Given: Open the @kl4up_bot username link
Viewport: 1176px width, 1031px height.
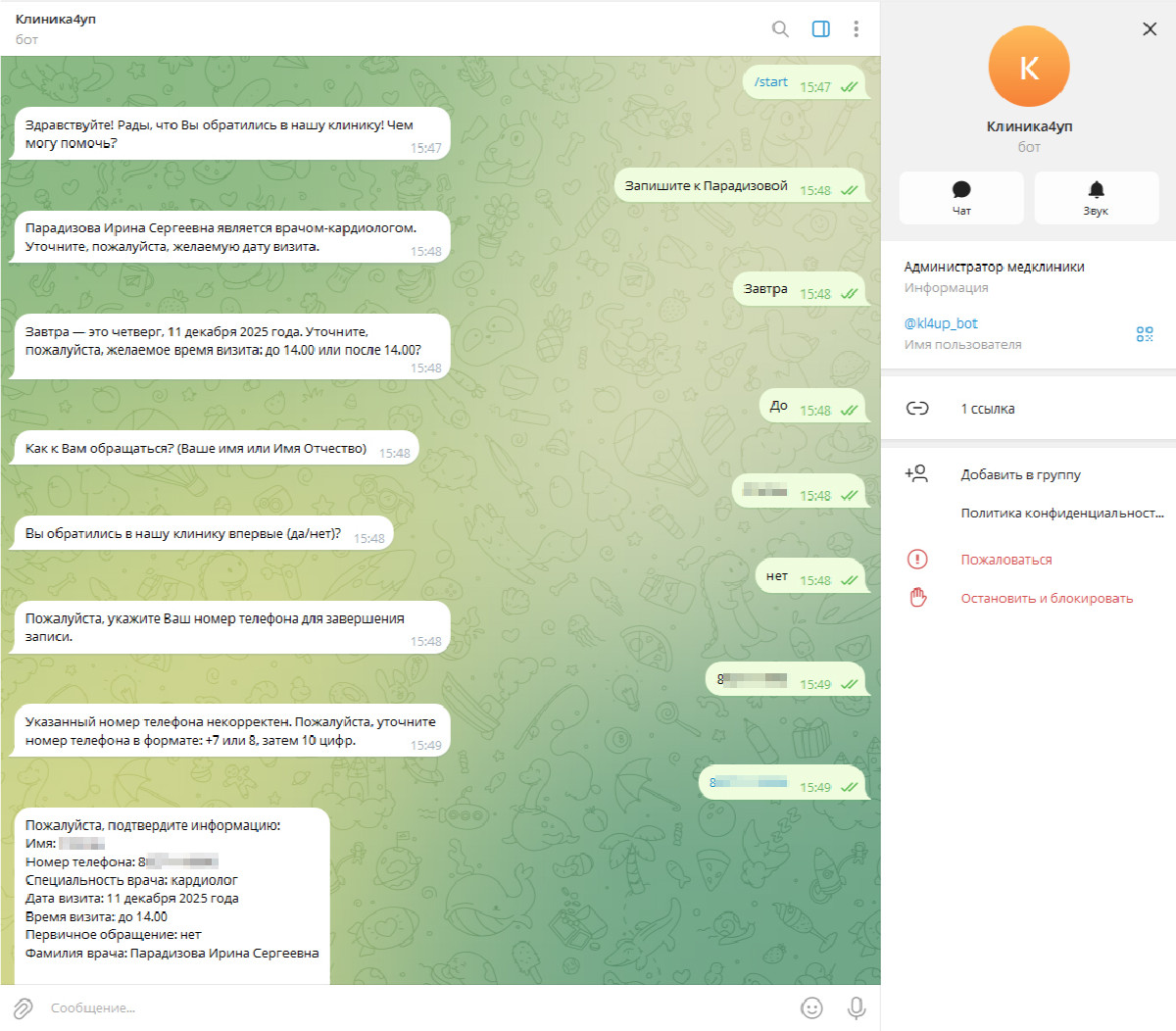Looking at the screenshot, I should [x=941, y=323].
